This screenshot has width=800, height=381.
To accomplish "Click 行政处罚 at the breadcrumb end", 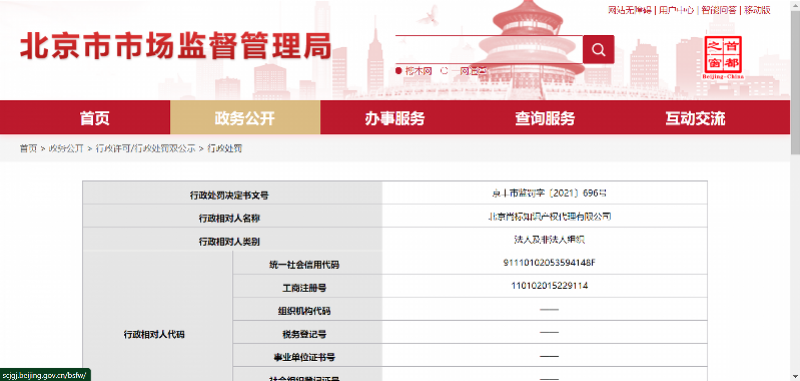I will tap(224, 148).
